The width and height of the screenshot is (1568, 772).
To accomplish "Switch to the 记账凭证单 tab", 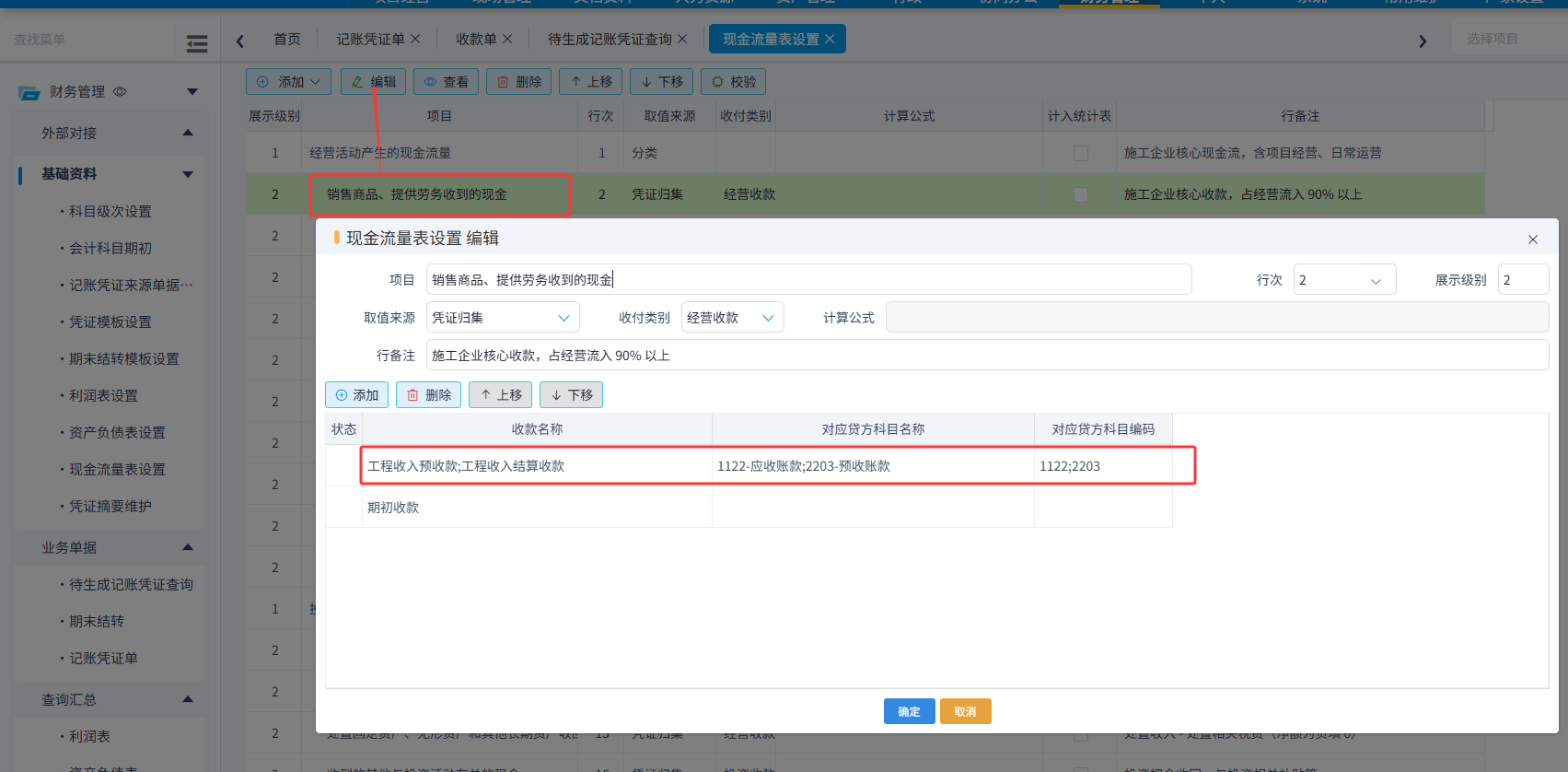I will pos(377,39).
